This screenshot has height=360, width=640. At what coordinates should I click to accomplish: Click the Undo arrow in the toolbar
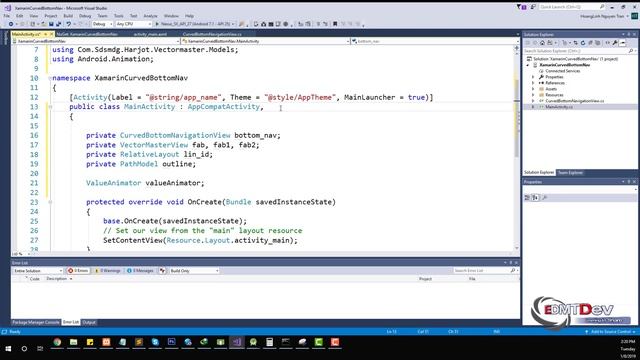click(69, 24)
